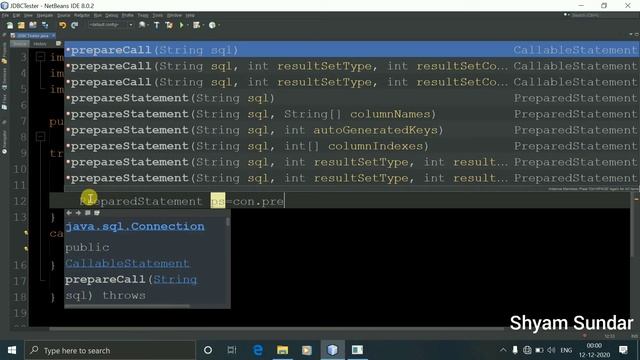Choose prepareStatement(String sql) completion item
Screen dimensions: 640x360
352,98
